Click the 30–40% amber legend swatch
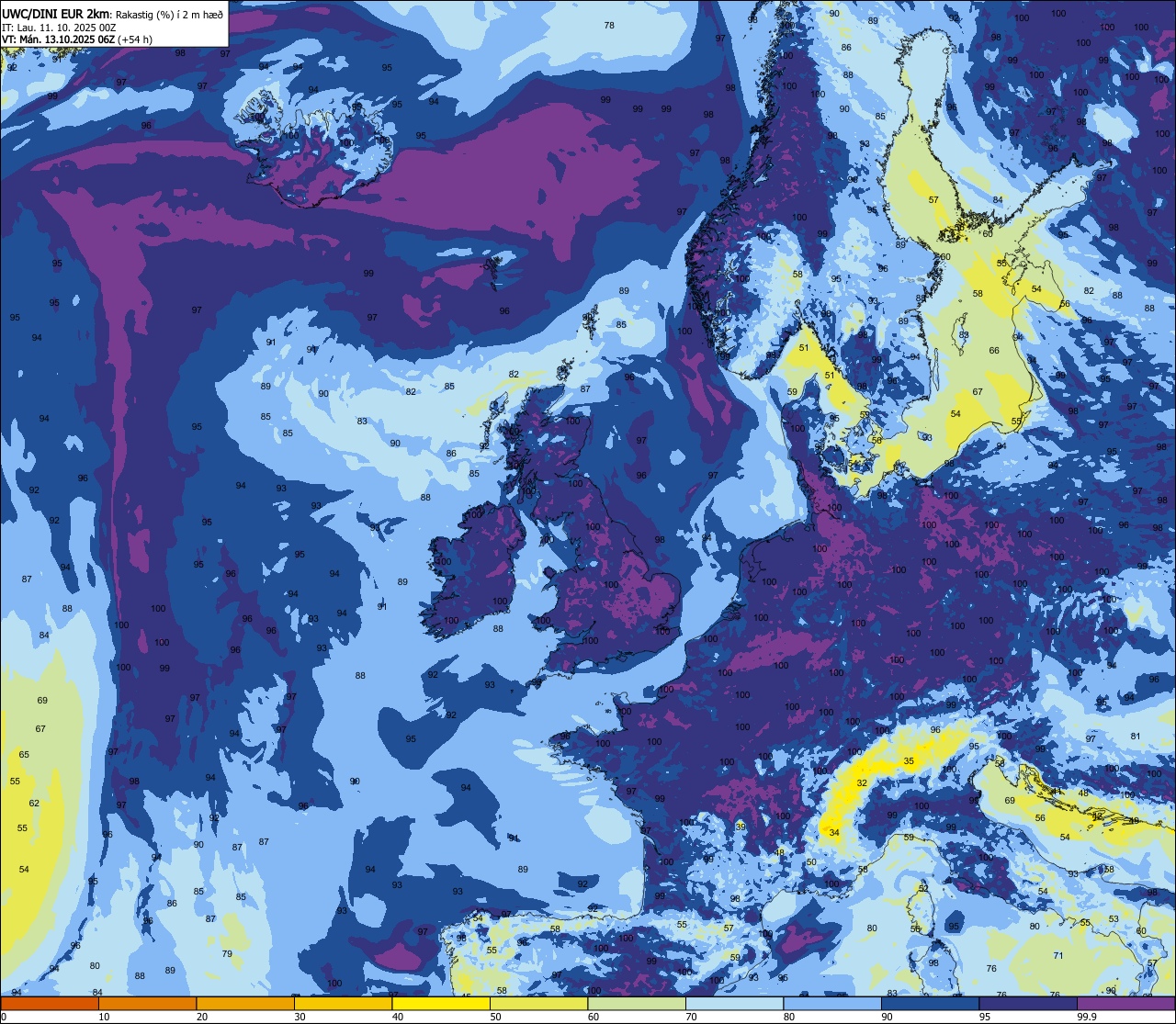 point(343,1004)
